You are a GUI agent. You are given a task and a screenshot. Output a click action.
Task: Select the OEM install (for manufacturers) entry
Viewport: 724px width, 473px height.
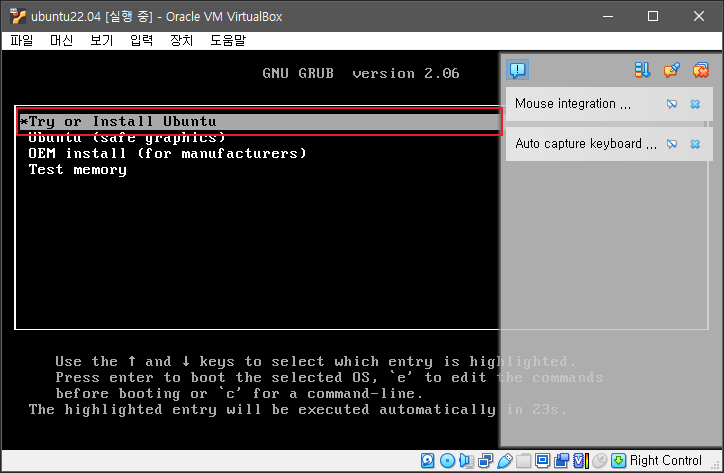pos(167,153)
